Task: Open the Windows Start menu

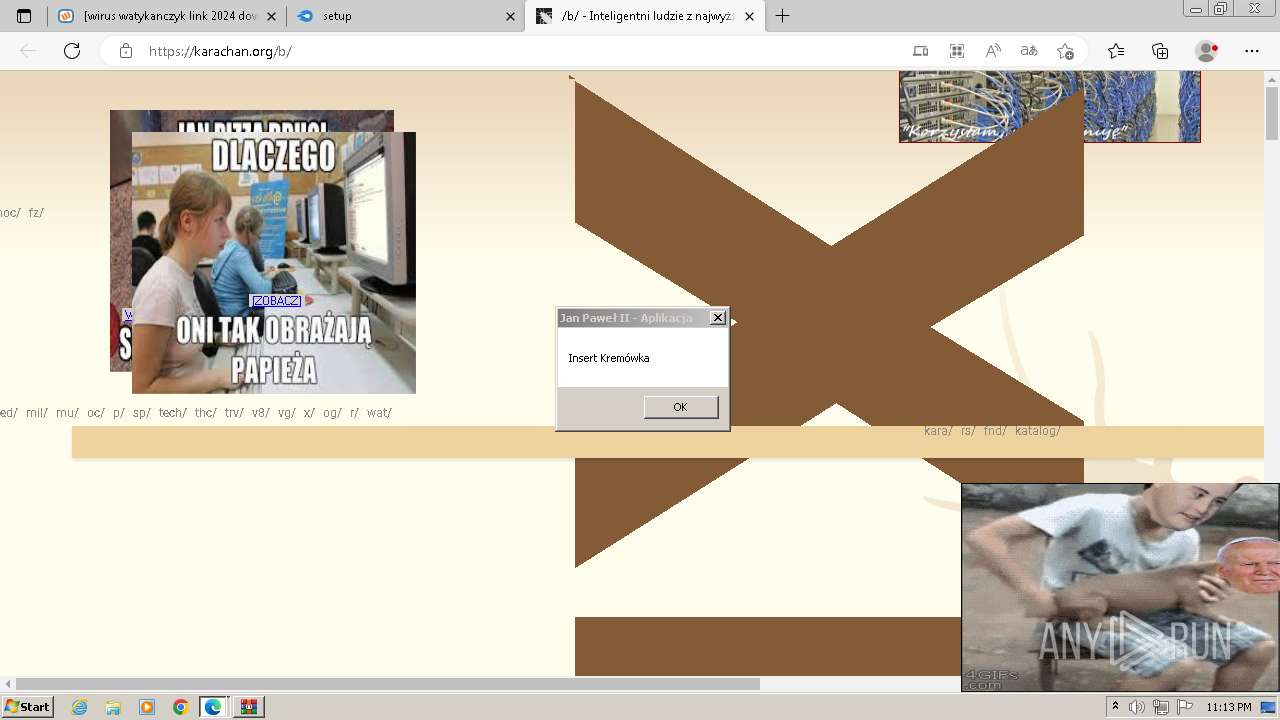Action: click(28, 707)
